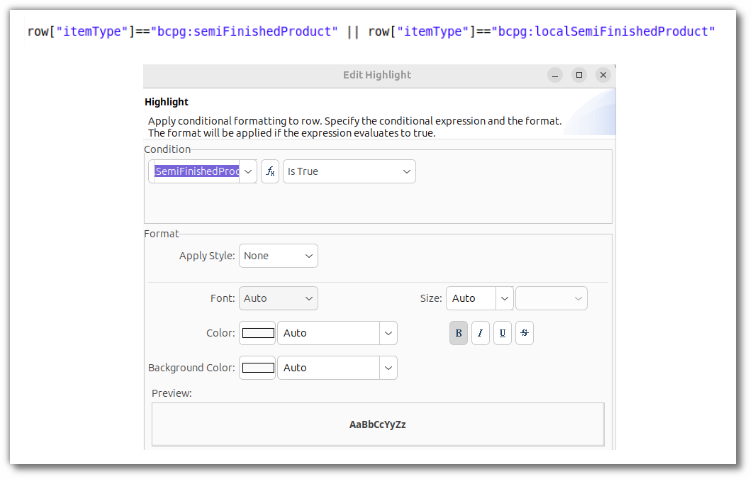Close the Edit Highlight dialog
Image resolution: width=752 pixels, height=480 pixels.
(603, 75)
